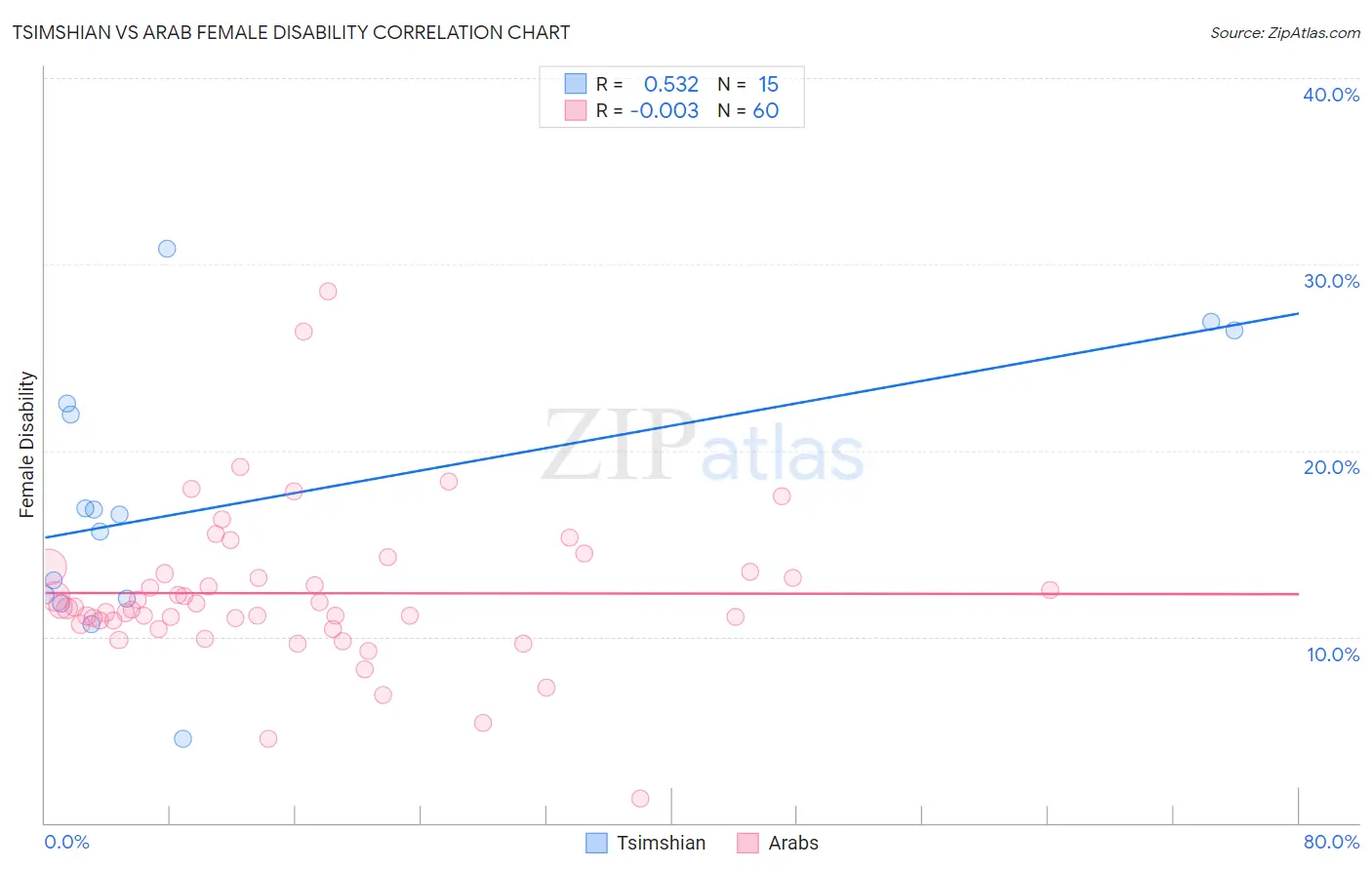Open the Source: ZipAtlas.com link
1372x870 pixels.
pyautogui.click(x=1285, y=32)
